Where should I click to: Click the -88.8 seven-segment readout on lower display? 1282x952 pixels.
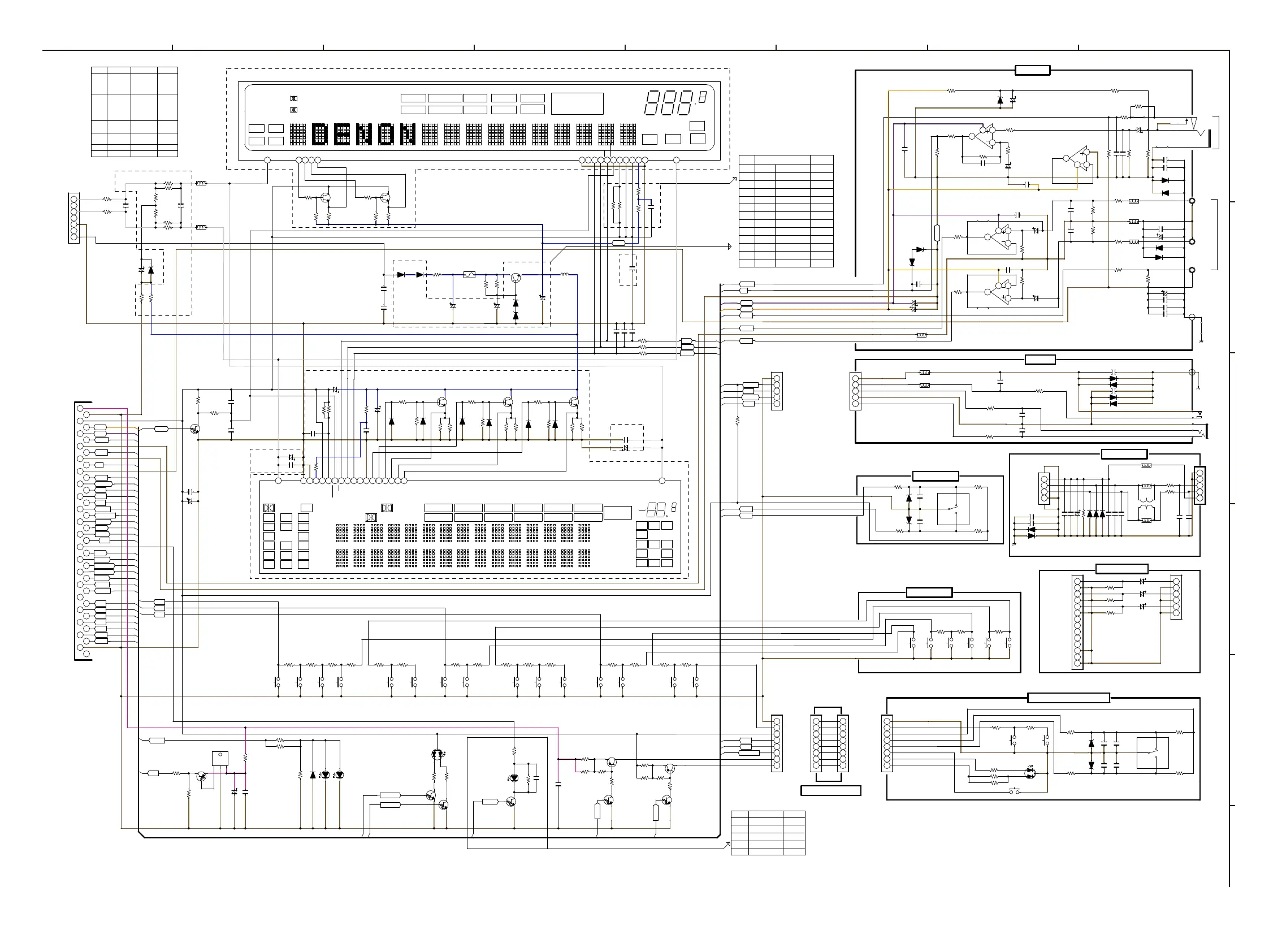pyautogui.click(x=657, y=510)
